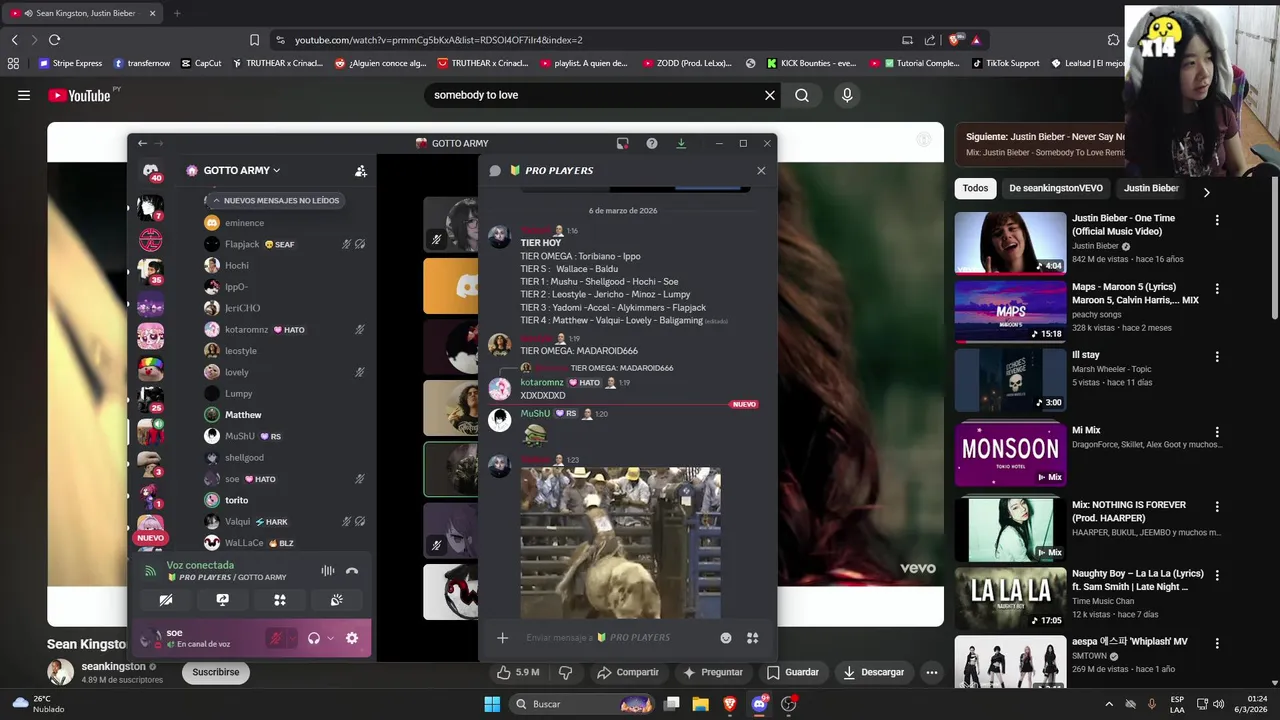Open microphone input options arrow

pos(290,638)
